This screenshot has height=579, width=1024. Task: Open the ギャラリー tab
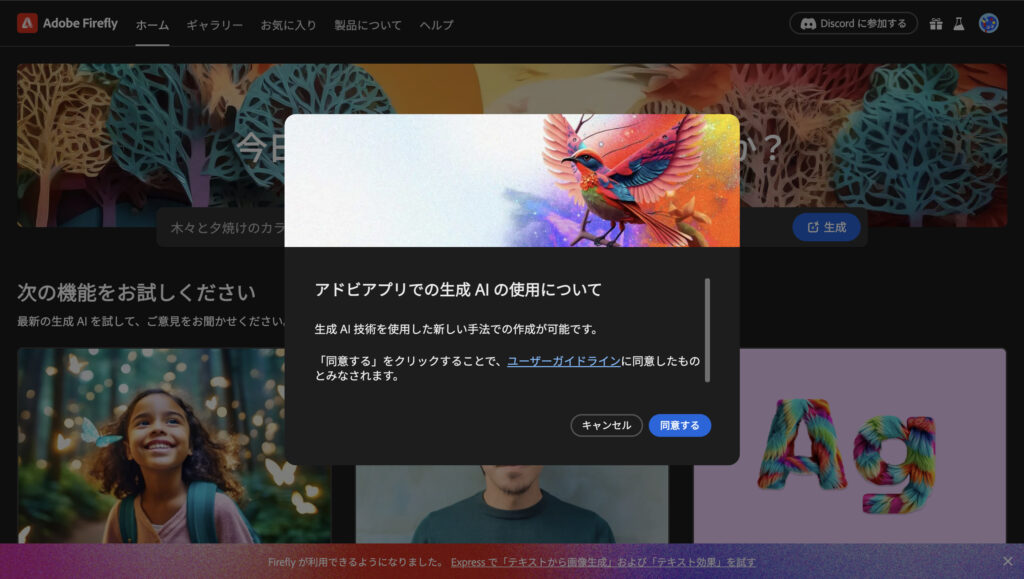click(214, 25)
